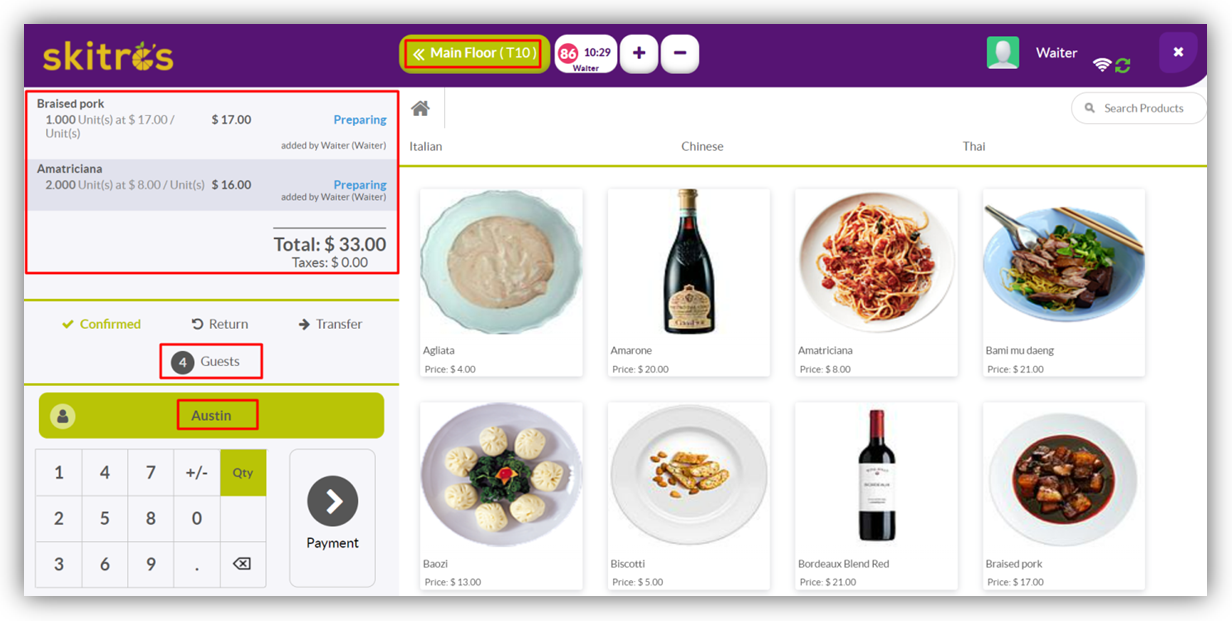Go back to Main Floor (T10)
This screenshot has height=621, width=1232.
click(x=475, y=53)
